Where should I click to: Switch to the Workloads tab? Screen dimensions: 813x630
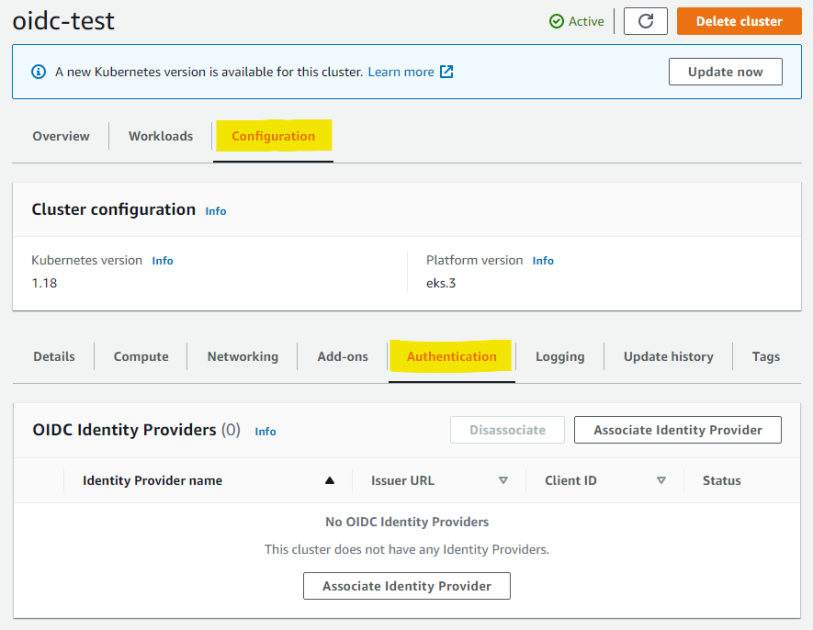tap(160, 136)
